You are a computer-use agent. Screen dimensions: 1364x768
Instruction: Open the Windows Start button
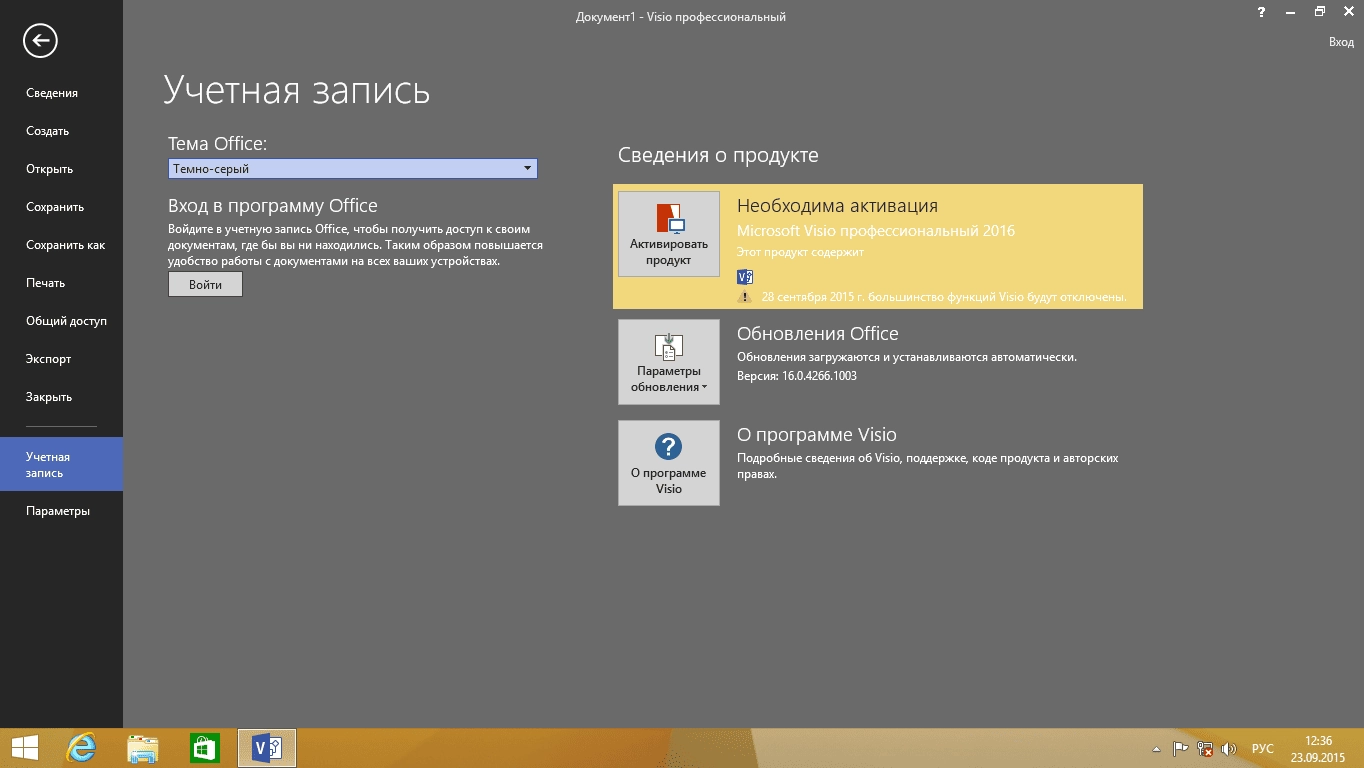coord(24,748)
